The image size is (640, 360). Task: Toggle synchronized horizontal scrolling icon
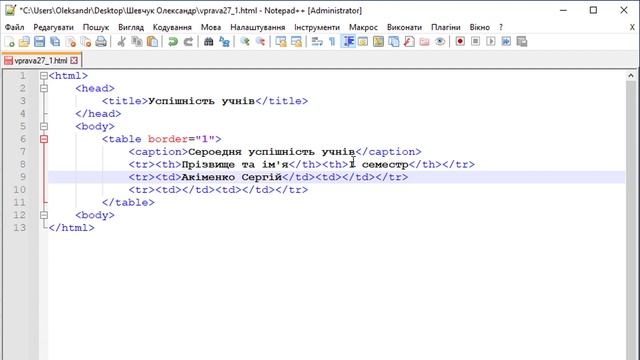tap(296, 42)
